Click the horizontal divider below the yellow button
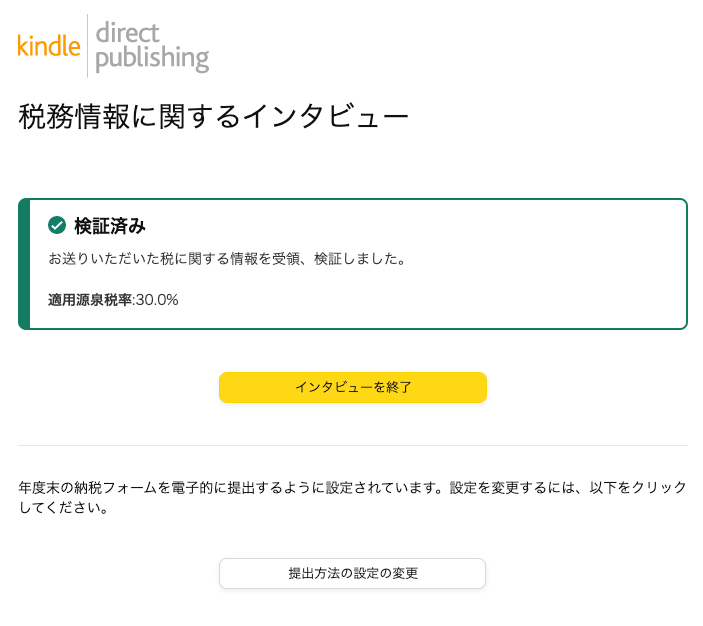The width and height of the screenshot is (703, 626). click(x=352, y=445)
